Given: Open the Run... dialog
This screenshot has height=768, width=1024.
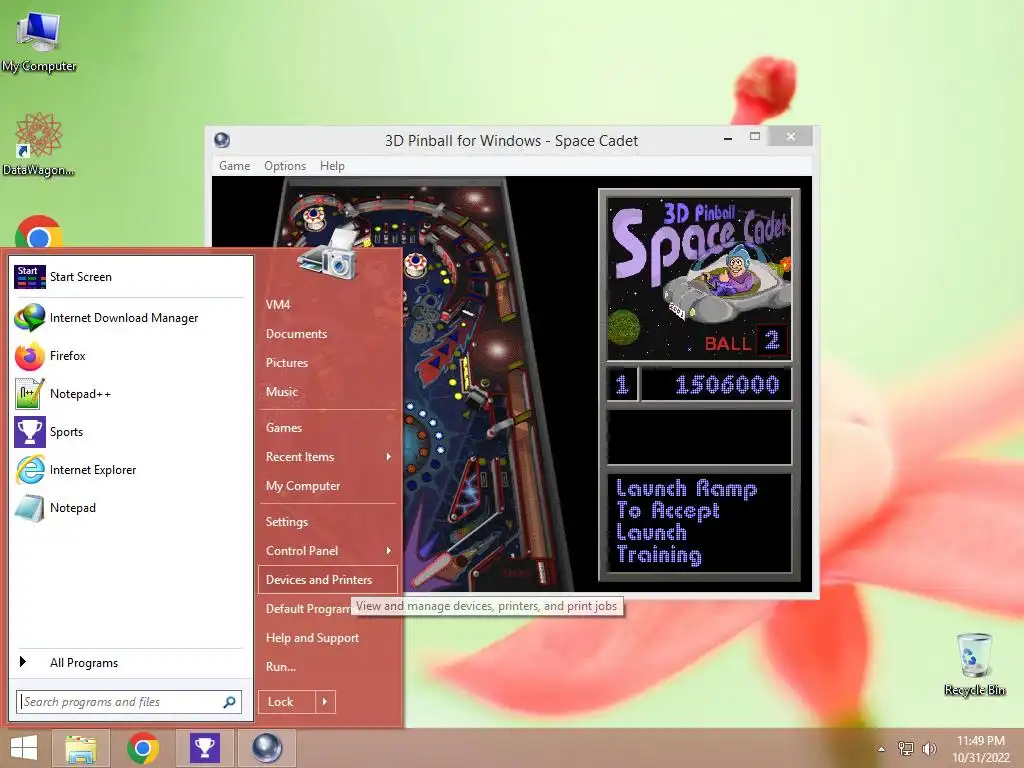Looking at the screenshot, I should point(281,667).
